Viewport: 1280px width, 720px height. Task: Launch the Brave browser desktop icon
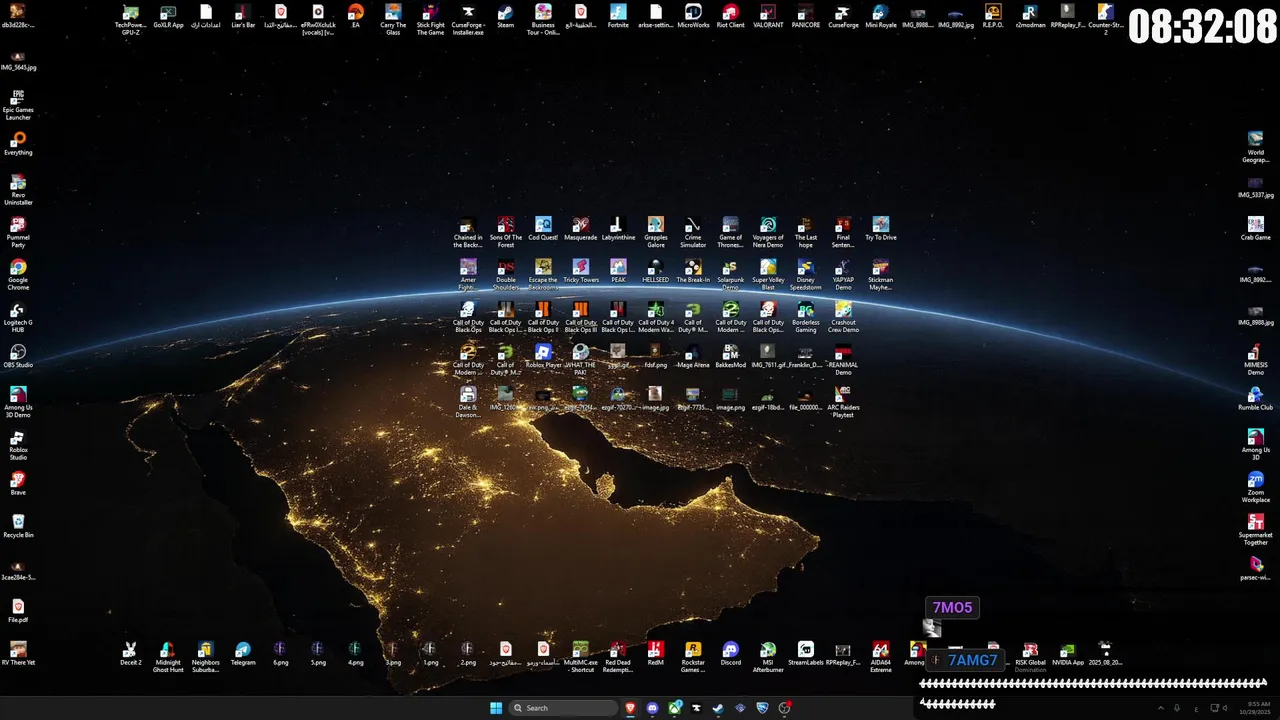coord(18,484)
